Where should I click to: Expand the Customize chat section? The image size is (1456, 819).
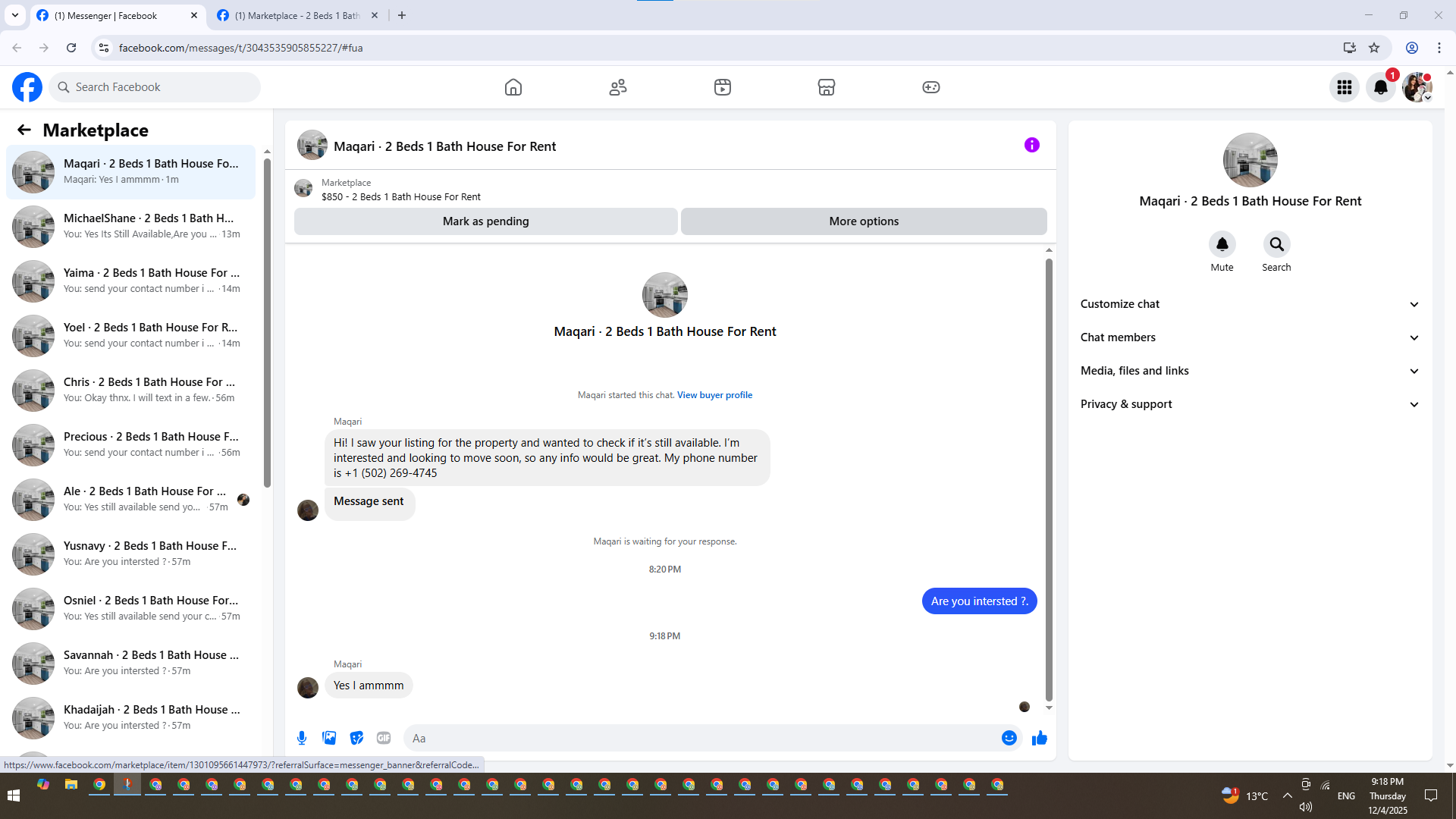[1250, 304]
